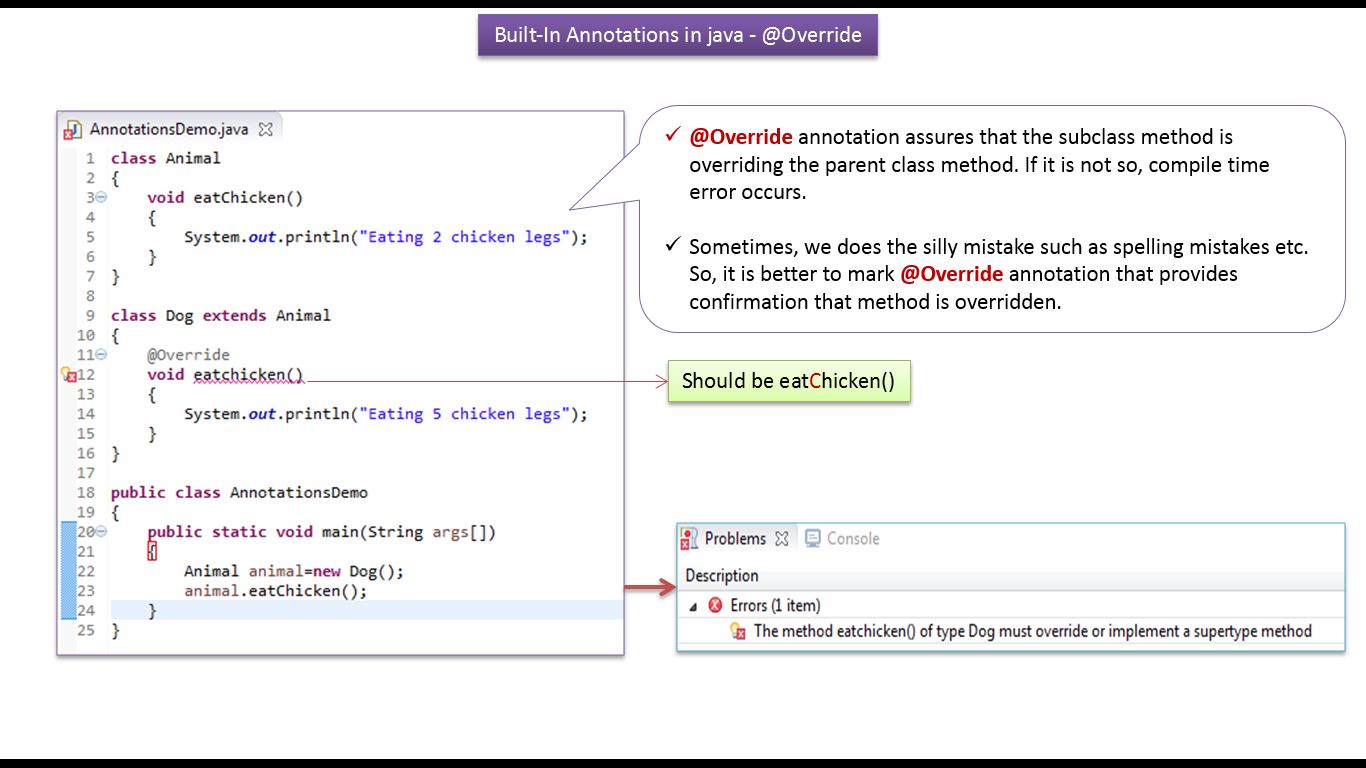Select the Errors (1 item) row
Viewport: 1366px width, 768px height.
pyautogui.click(x=1011, y=605)
